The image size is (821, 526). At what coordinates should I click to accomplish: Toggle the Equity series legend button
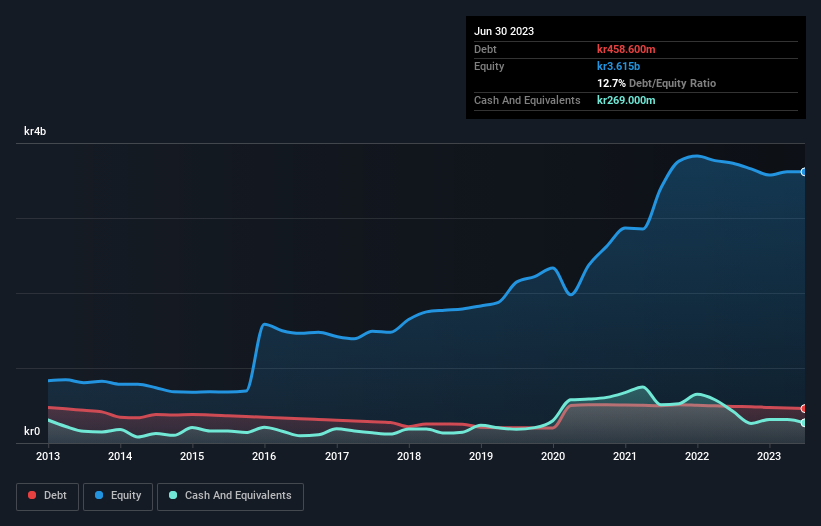tap(118, 496)
